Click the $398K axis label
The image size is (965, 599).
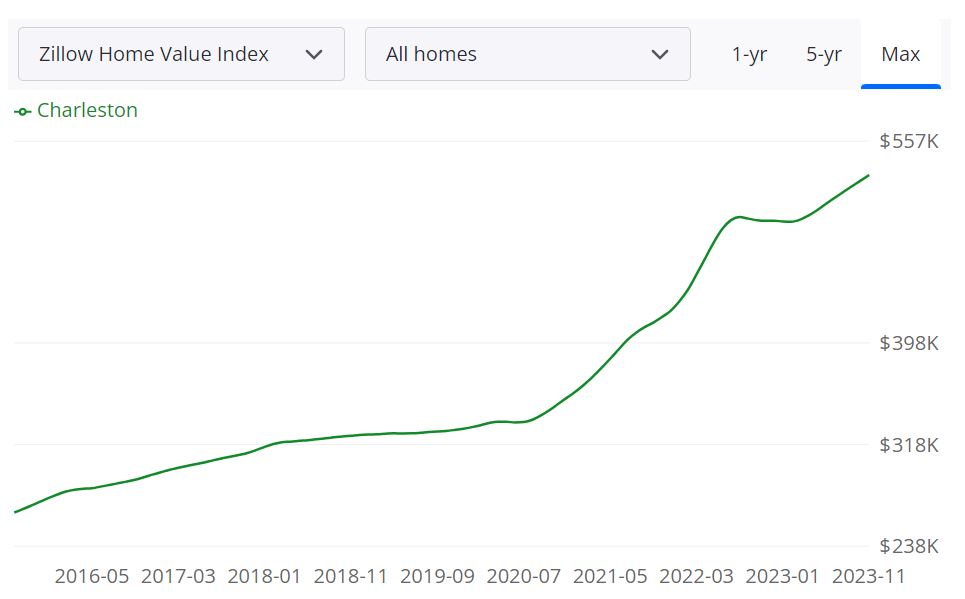point(907,343)
